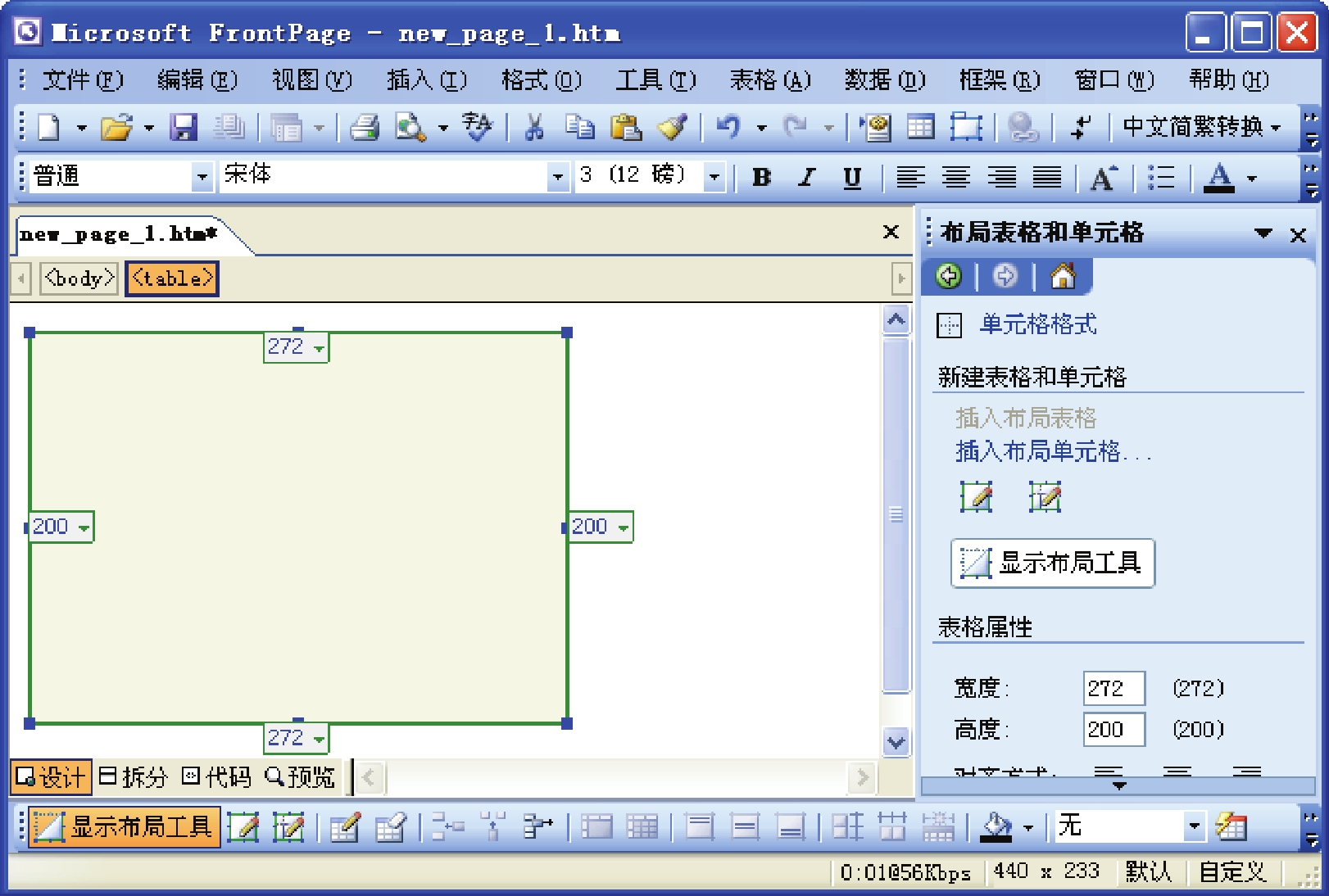Screen dimensions: 1329x896
Task: Open task pane title dropdown arrow
Action: coord(1263,233)
